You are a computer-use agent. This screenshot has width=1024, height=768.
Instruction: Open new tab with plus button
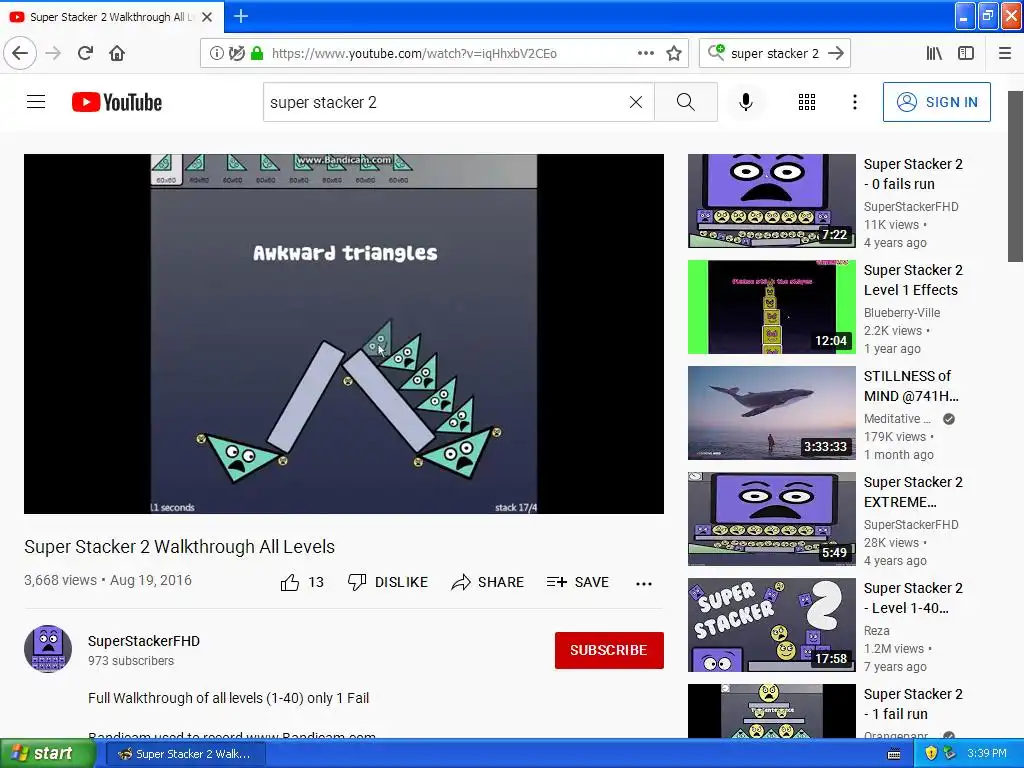(240, 17)
